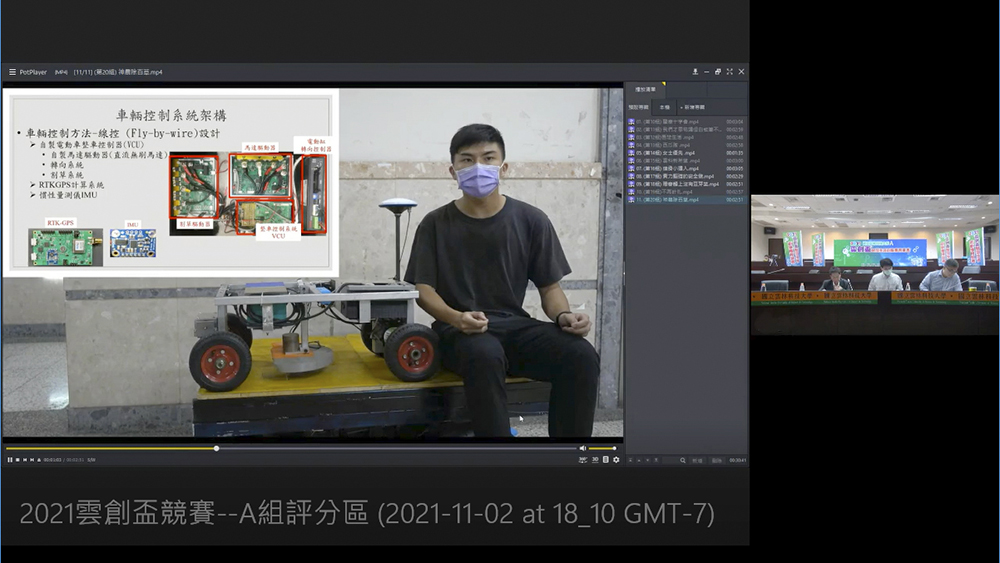Toggle 3D video mode

594,459
